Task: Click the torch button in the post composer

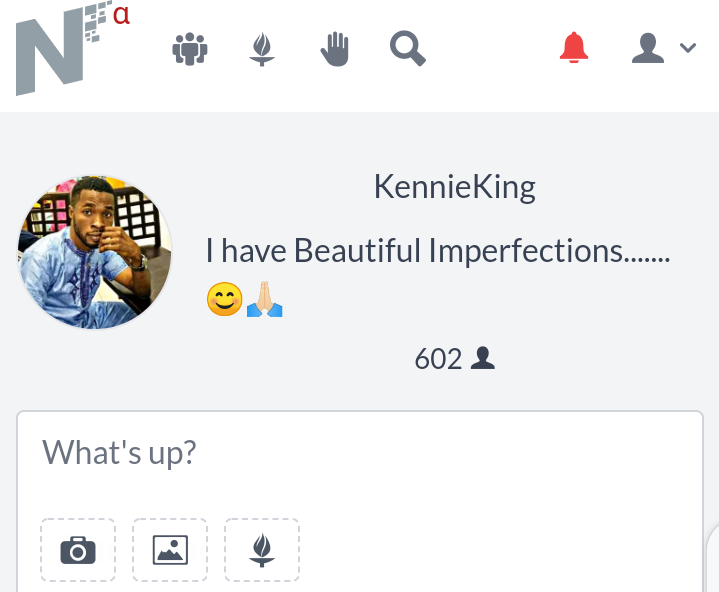Action: click(262, 550)
